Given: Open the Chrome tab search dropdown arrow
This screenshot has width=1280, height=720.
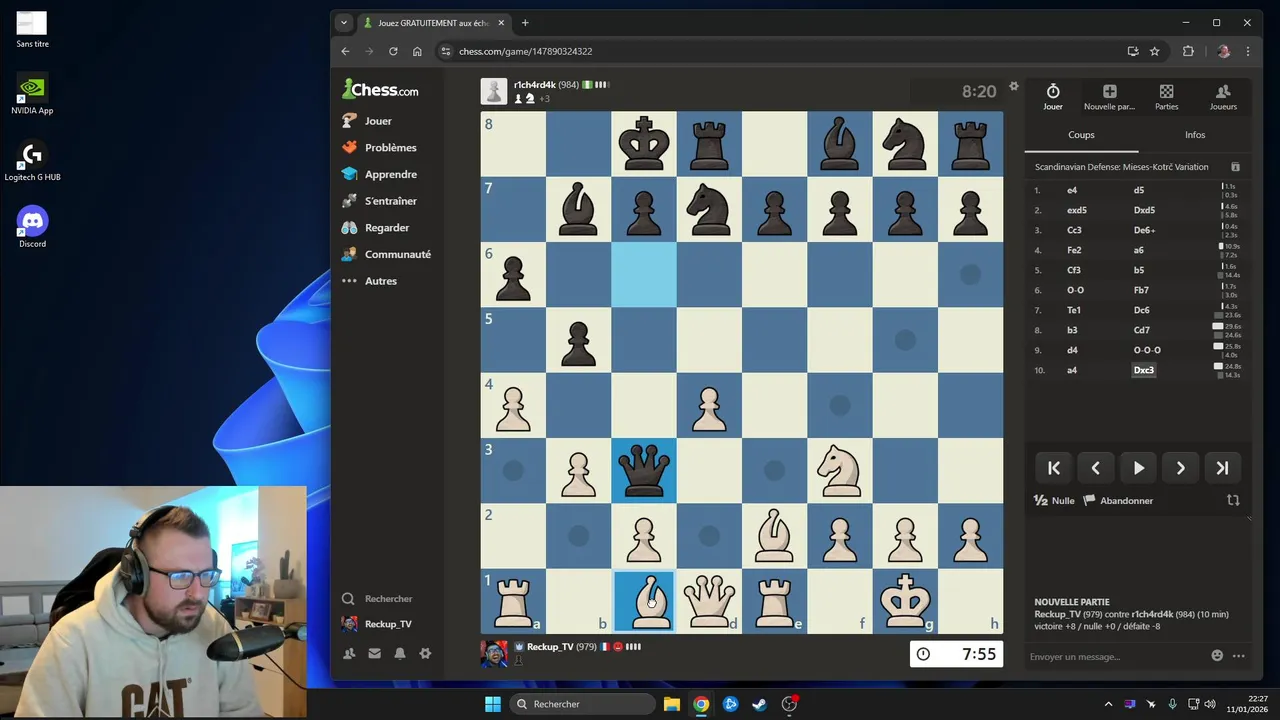Looking at the screenshot, I should (344, 23).
